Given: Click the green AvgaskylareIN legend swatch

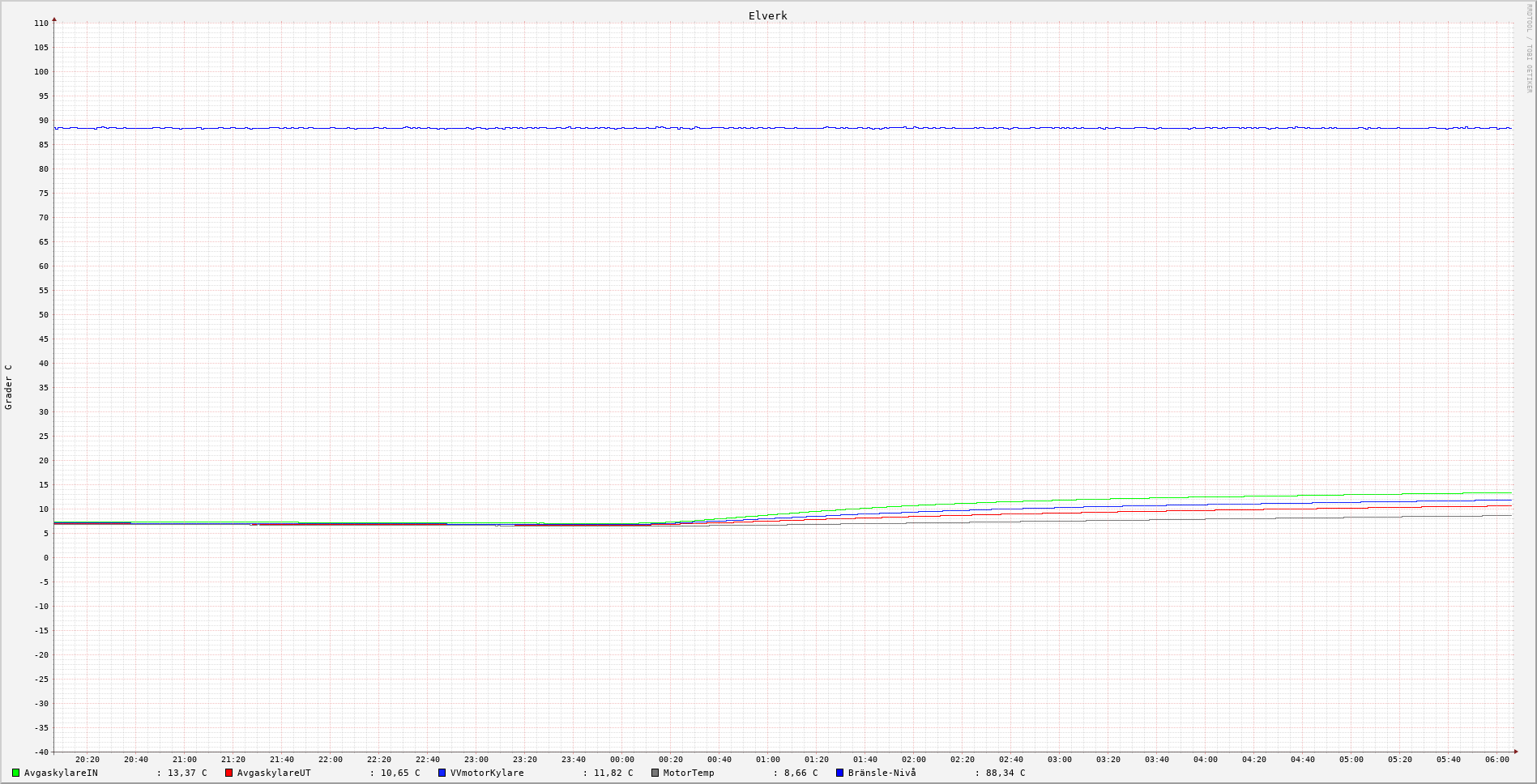Looking at the screenshot, I should (x=15, y=773).
